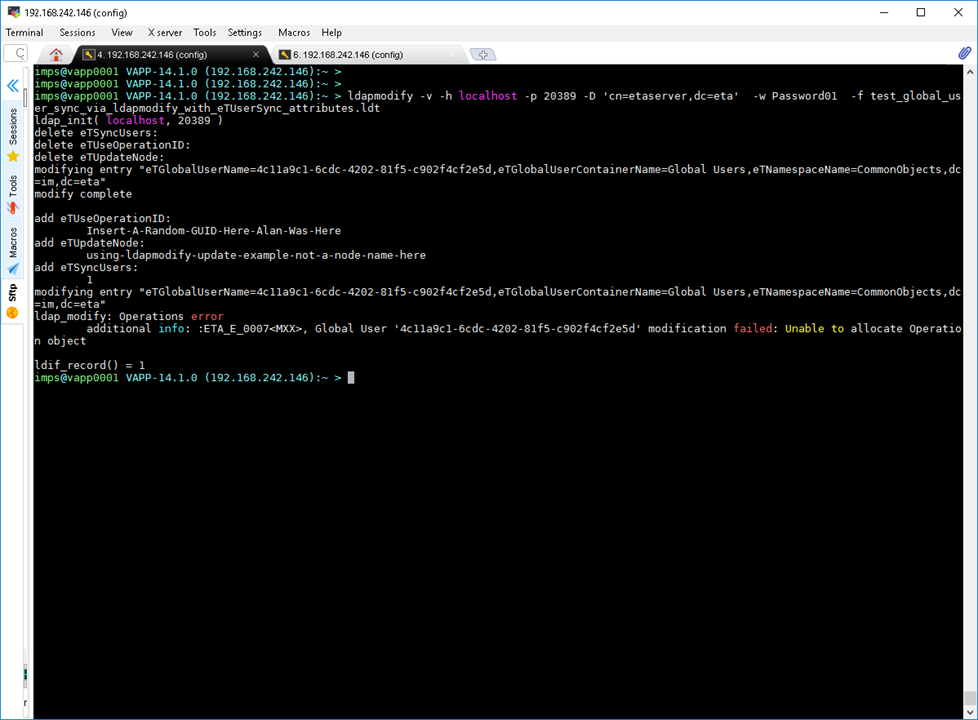Click the quick connect search box

click(x=16, y=54)
